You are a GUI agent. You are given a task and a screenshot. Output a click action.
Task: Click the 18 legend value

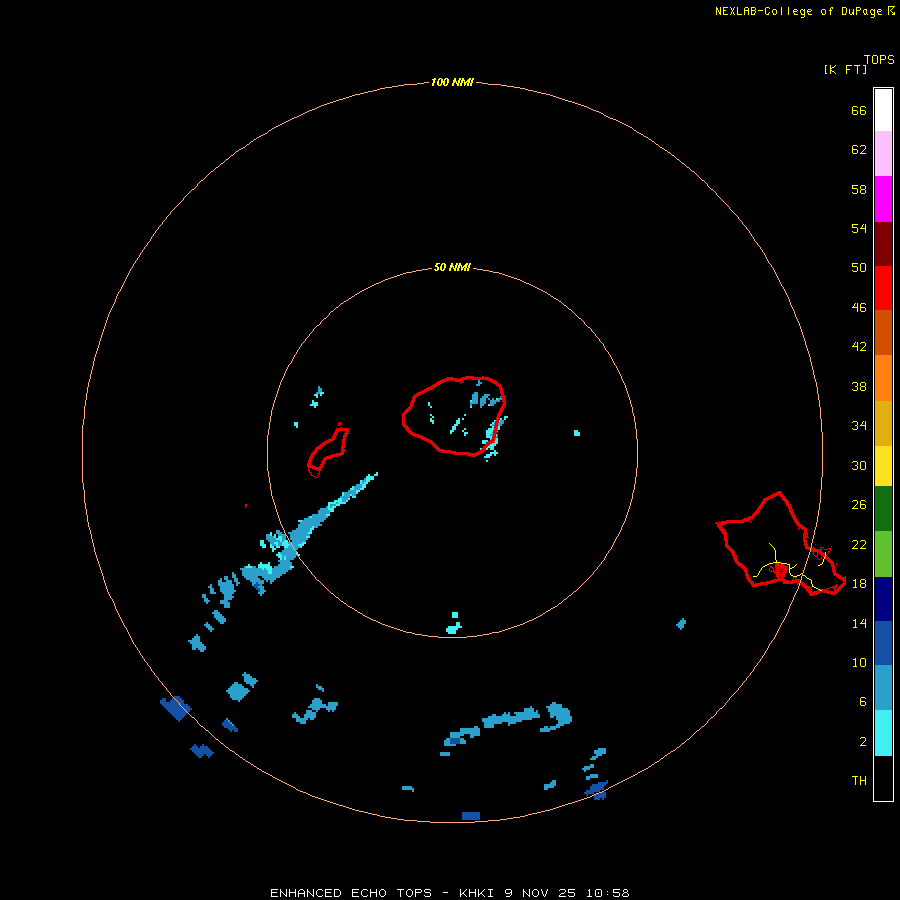(x=859, y=584)
